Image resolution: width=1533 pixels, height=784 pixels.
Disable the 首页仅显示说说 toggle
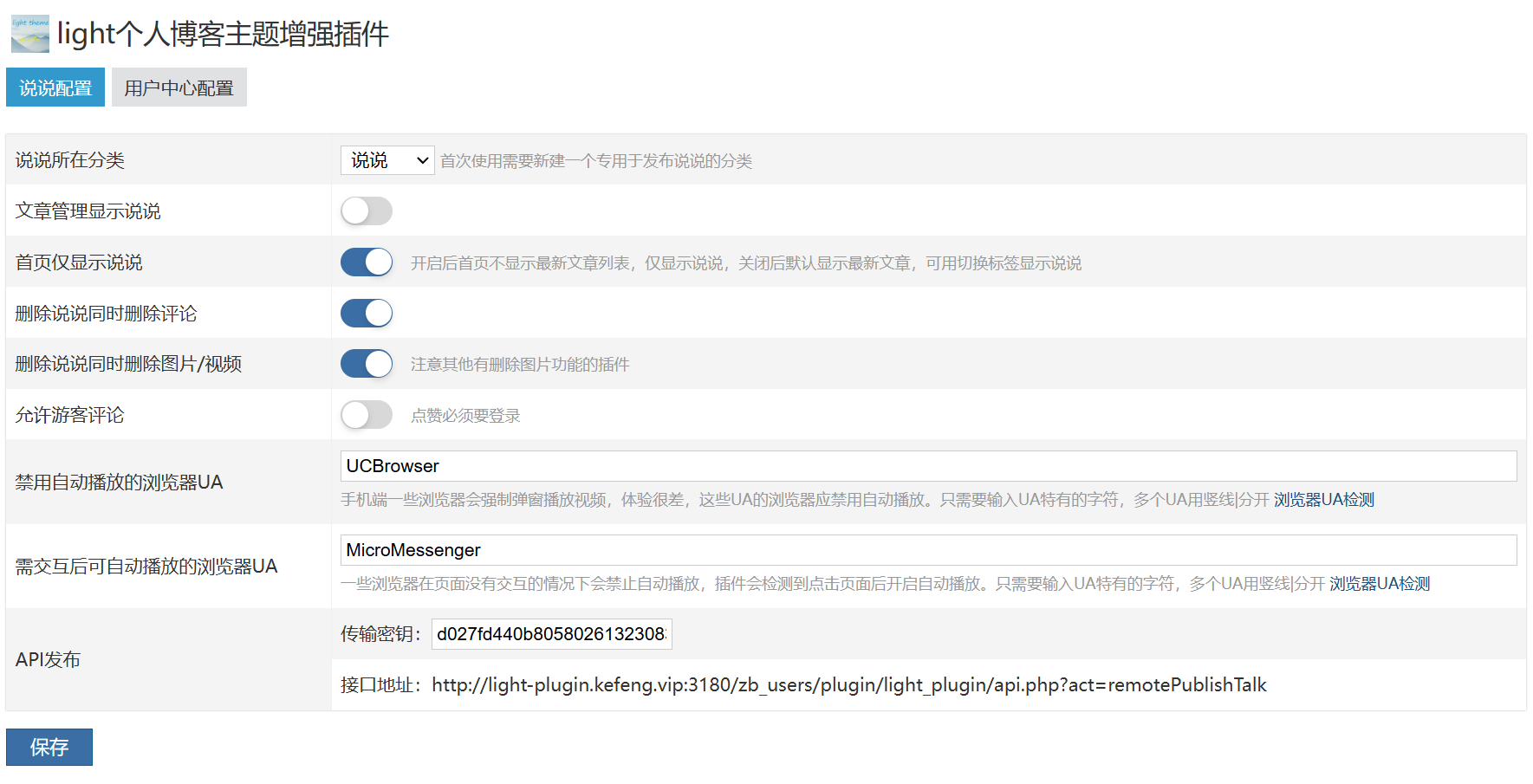pos(367,262)
